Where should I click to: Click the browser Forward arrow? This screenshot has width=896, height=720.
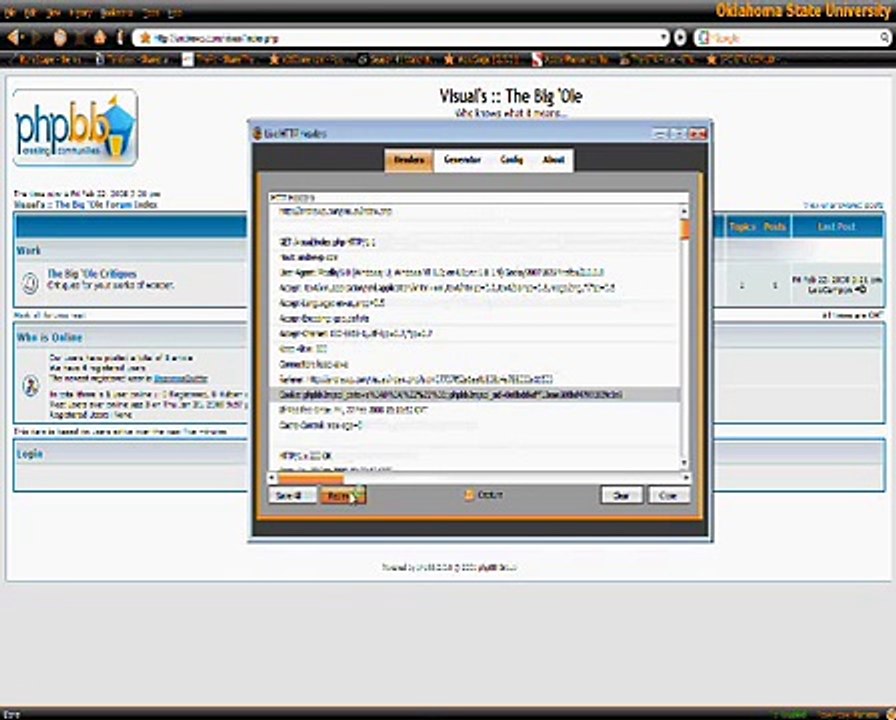35,38
